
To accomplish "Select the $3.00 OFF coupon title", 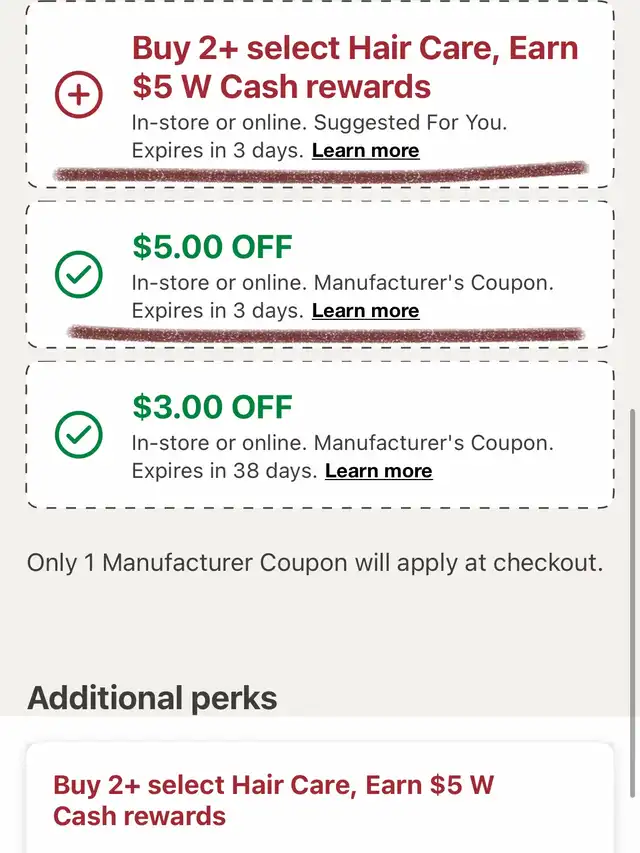I will coord(212,407).
